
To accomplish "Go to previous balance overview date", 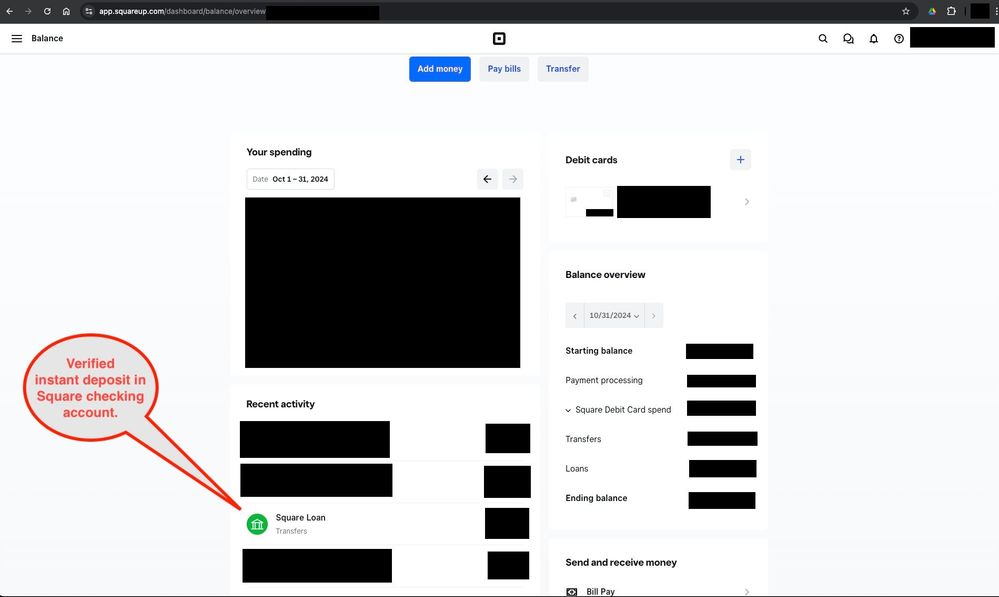I will click(575, 316).
